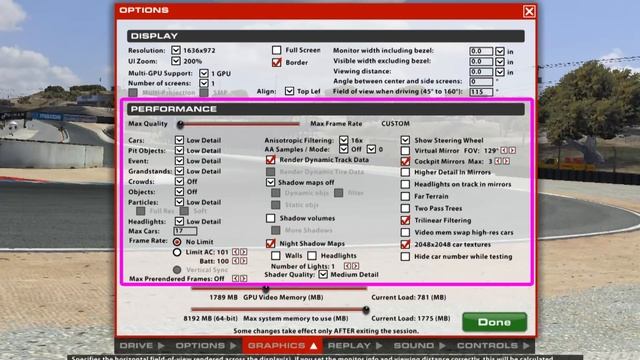The height and width of the screenshot is (360, 640).
Task: Open the Resolution dropdown
Action: coord(176,50)
